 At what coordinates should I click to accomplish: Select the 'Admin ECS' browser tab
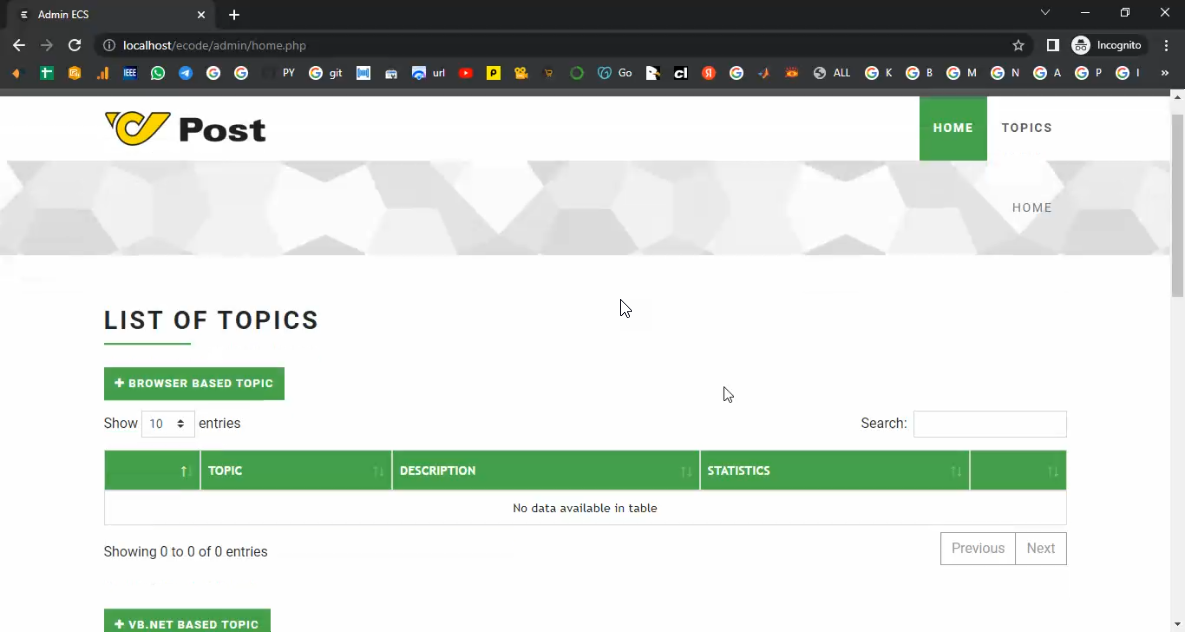pyautogui.click(x=112, y=14)
